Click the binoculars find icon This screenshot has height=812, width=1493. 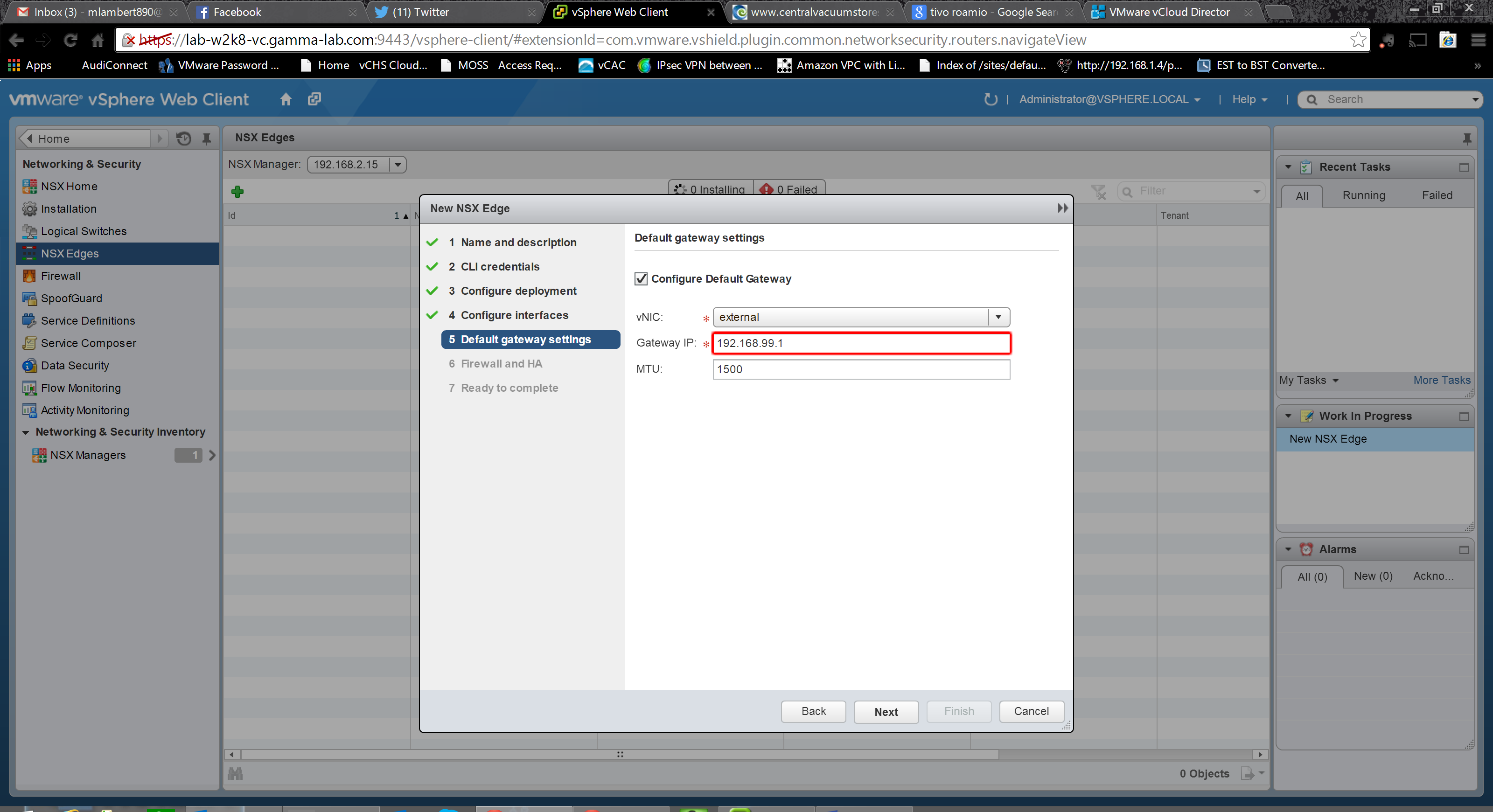point(235,773)
